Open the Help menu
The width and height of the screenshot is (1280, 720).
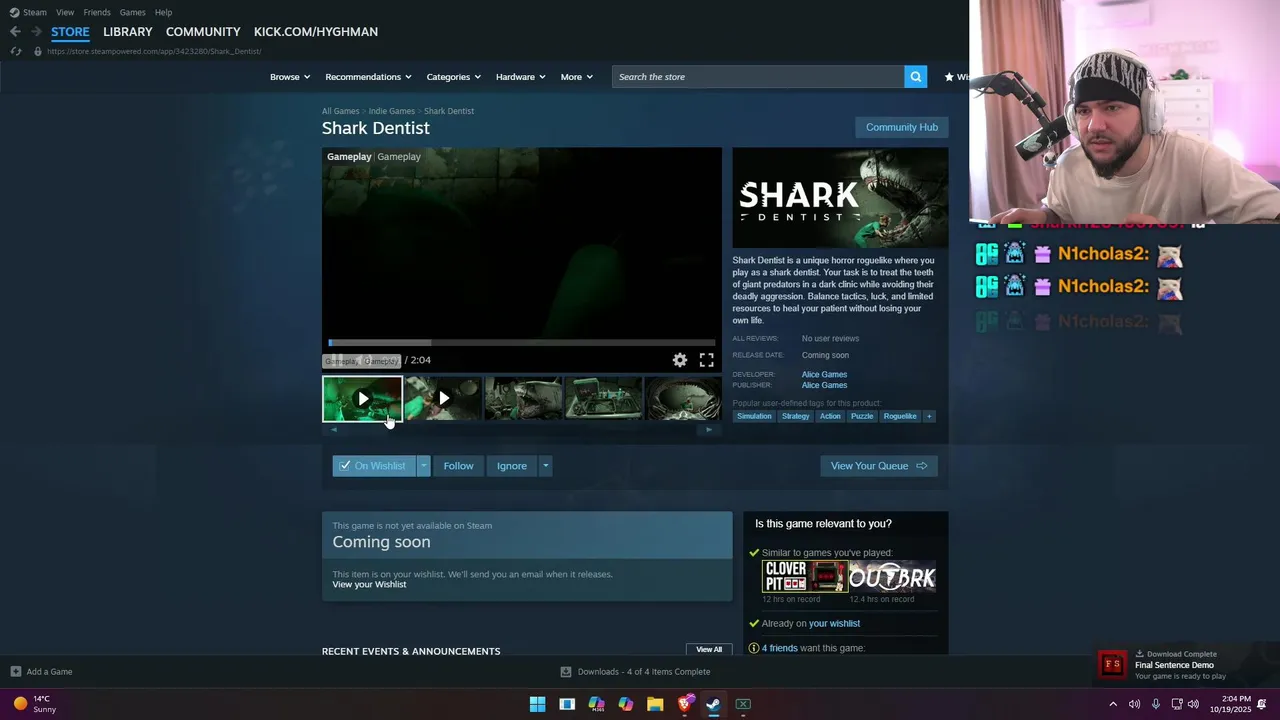click(163, 12)
